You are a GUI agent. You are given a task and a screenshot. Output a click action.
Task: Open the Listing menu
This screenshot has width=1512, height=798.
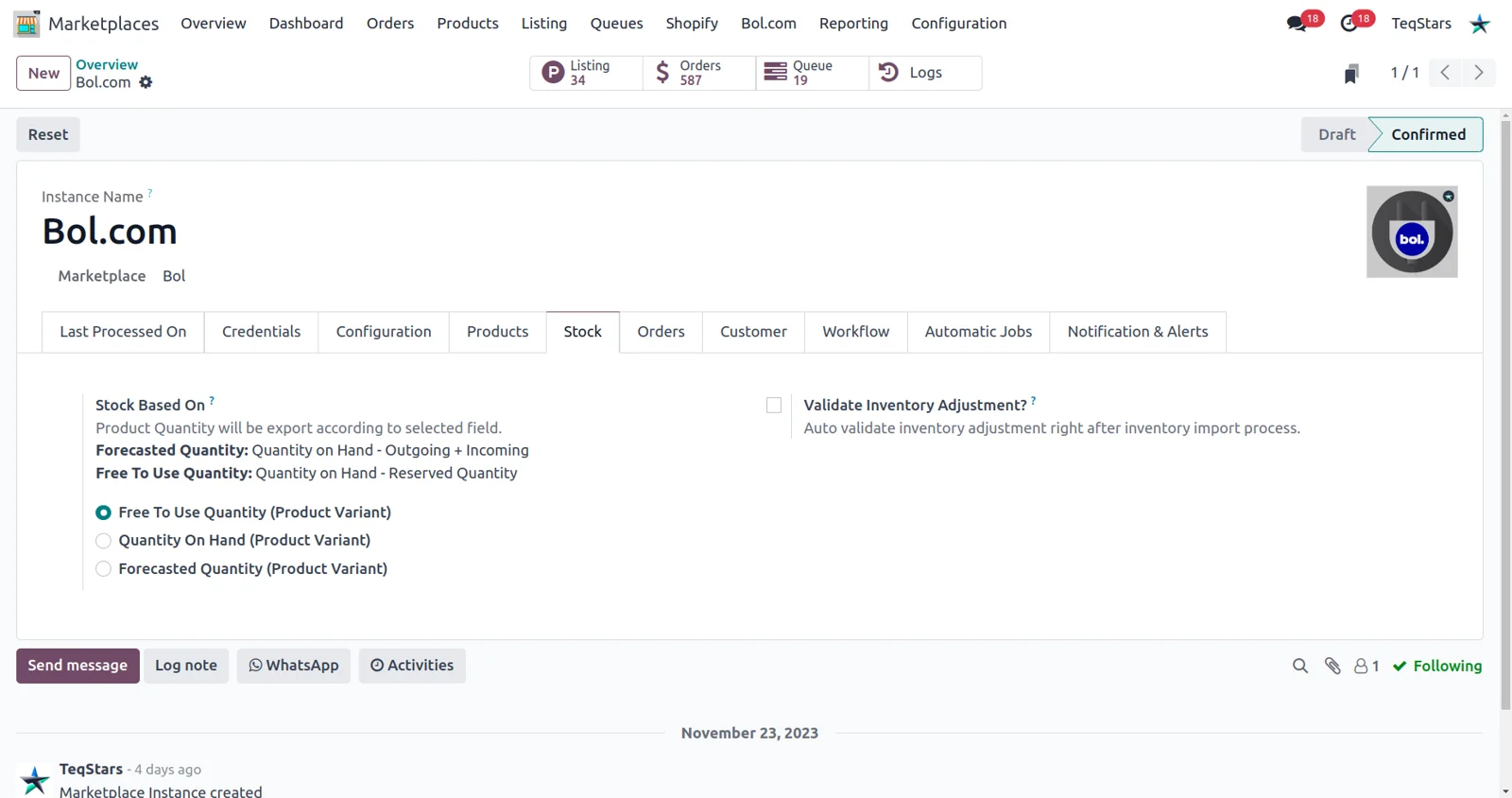tap(544, 24)
